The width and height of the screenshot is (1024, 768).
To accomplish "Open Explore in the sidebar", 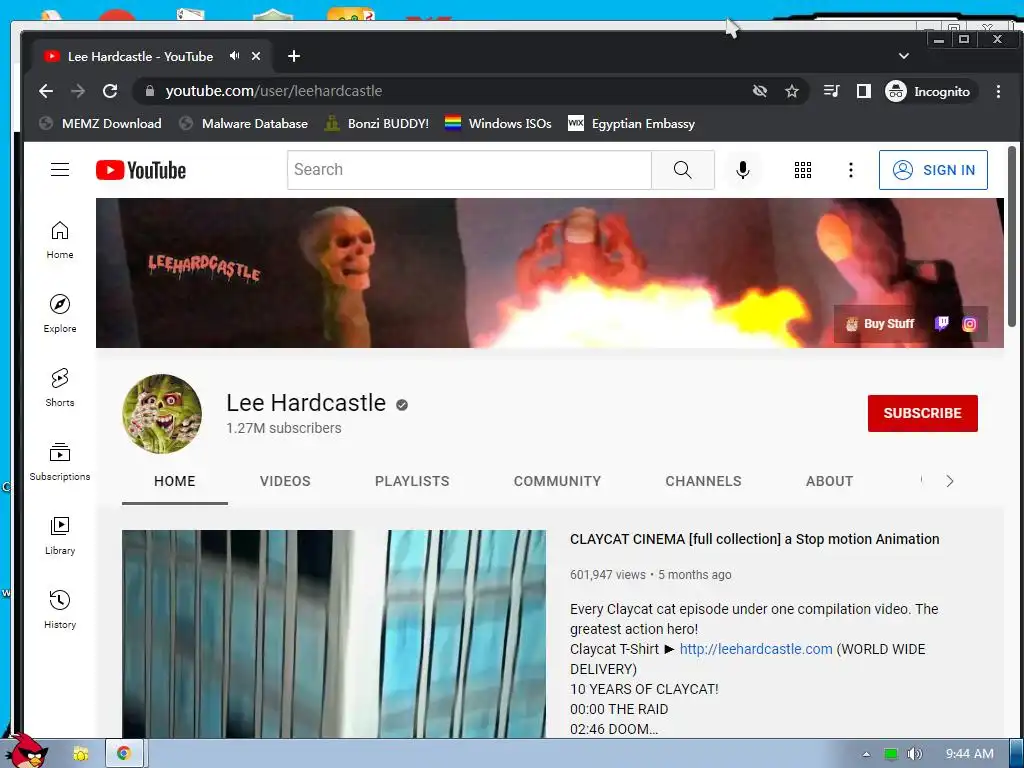I will click(x=60, y=314).
